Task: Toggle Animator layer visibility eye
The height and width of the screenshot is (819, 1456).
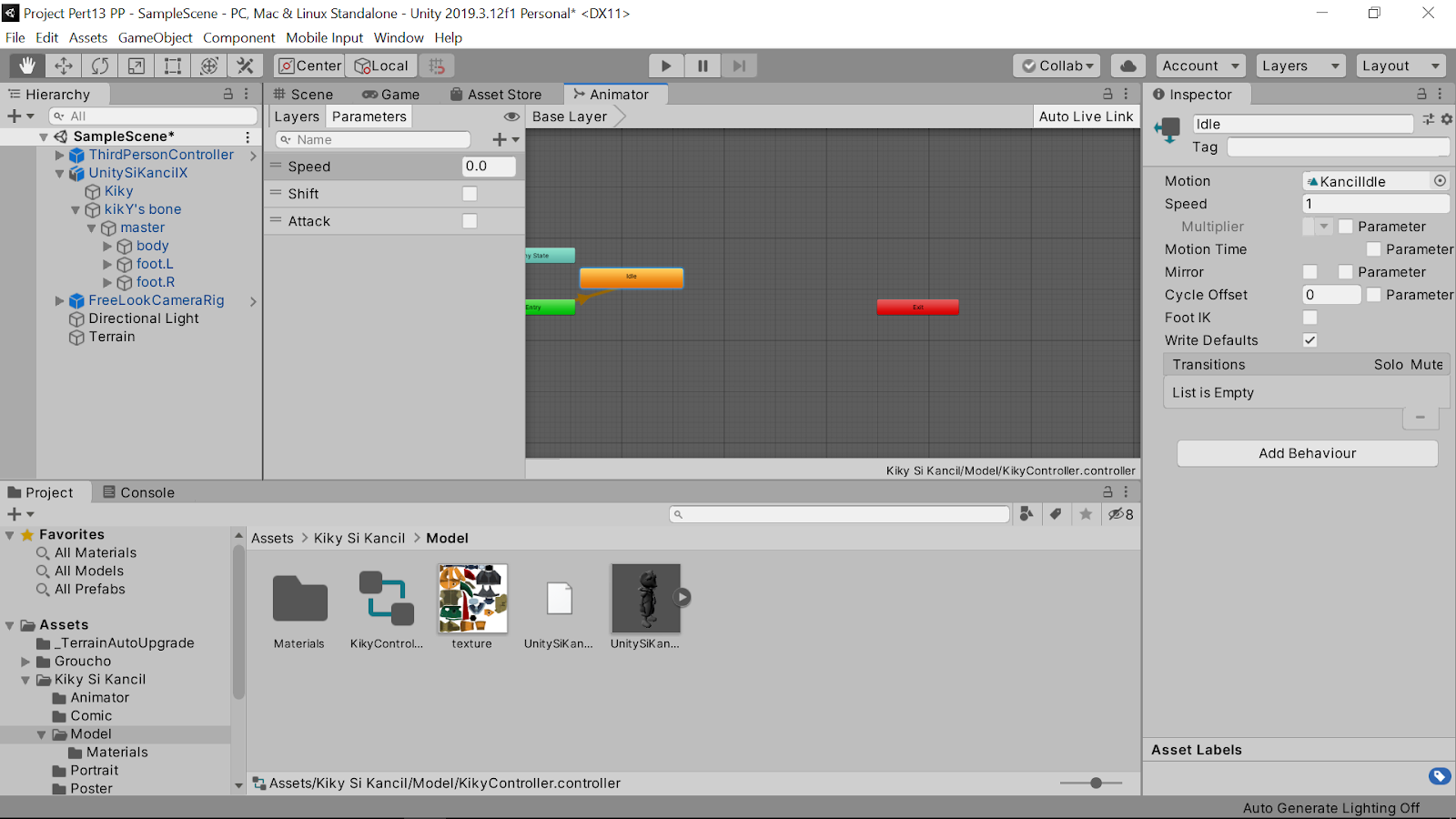Action: (x=511, y=116)
